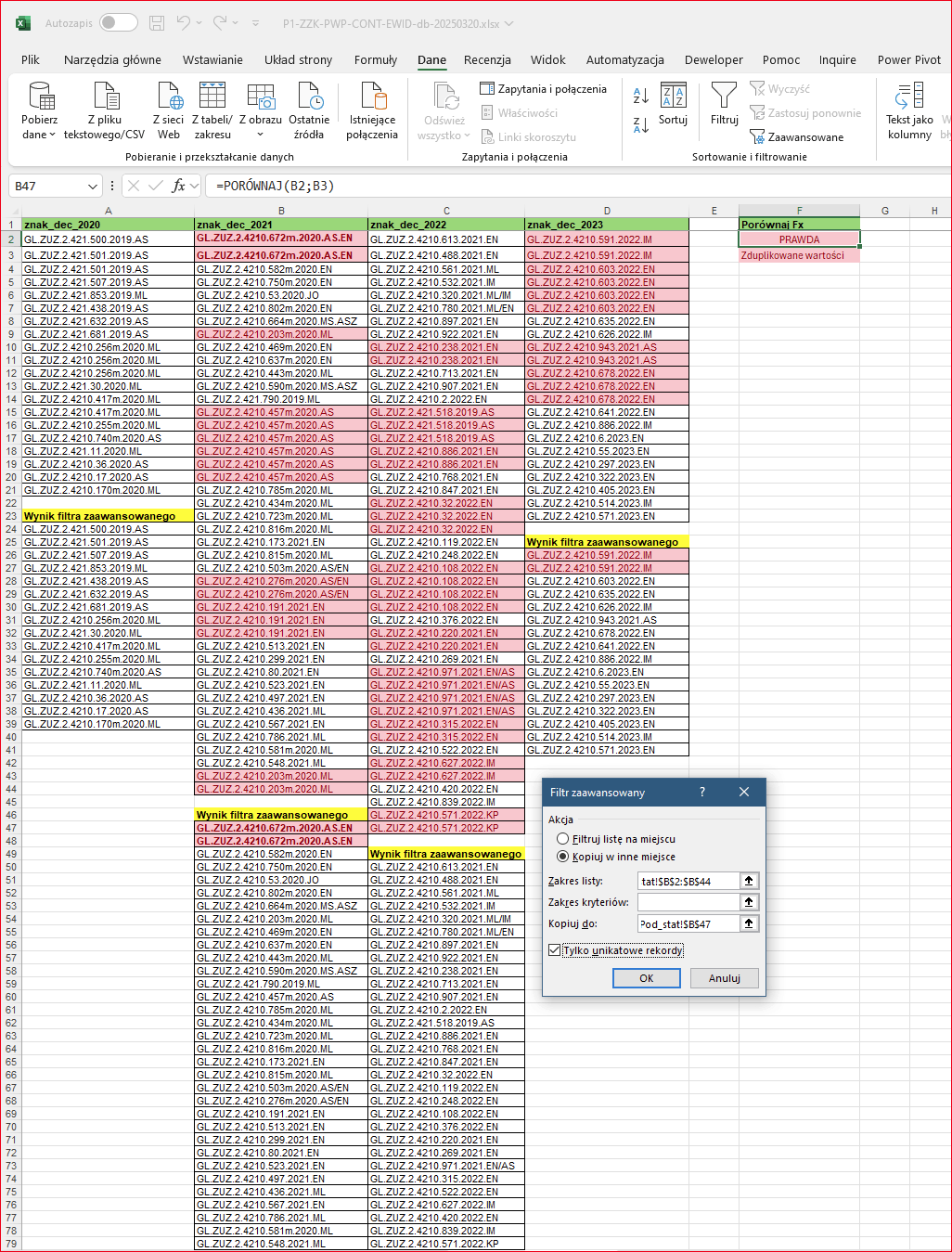Sort descending with the Z-A icon

point(641,124)
